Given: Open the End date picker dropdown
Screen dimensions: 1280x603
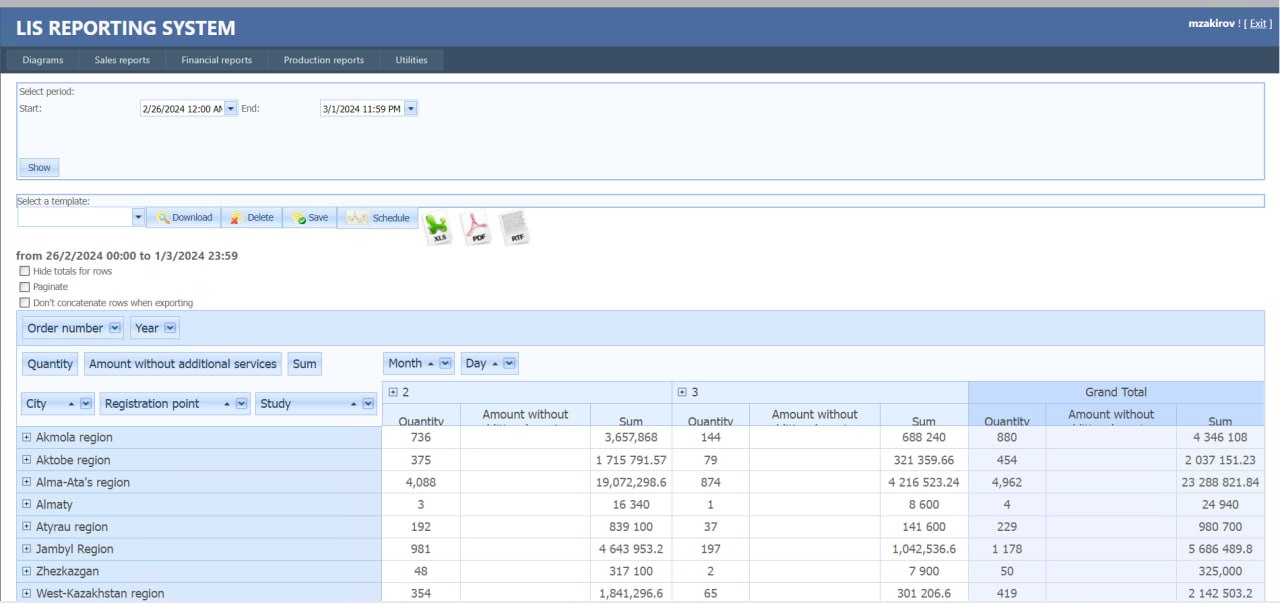Looking at the screenshot, I should pyautogui.click(x=411, y=108).
